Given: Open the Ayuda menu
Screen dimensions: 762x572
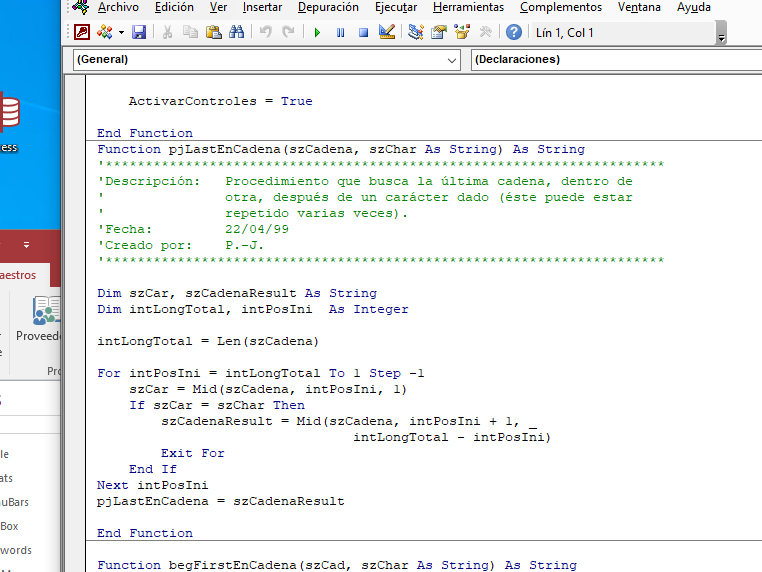Looking at the screenshot, I should point(693,7).
